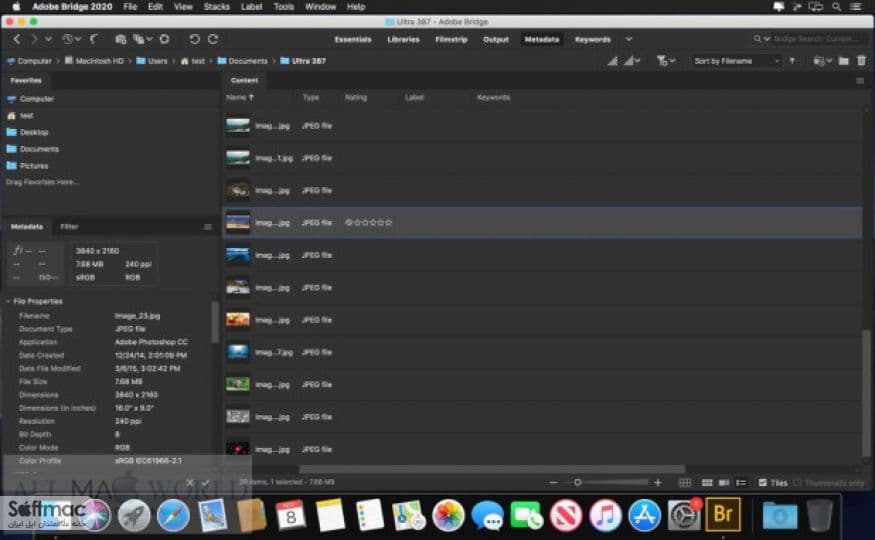This screenshot has width=875, height=540.
Task: Click the boomerang return icon
Action: point(94,39)
